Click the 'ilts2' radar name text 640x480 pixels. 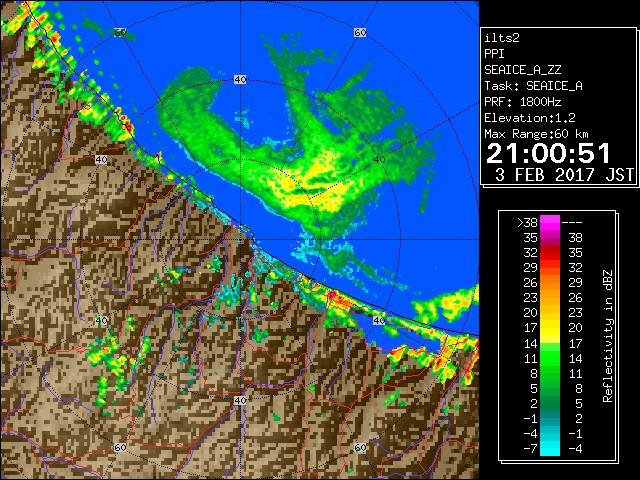pyautogui.click(x=502, y=38)
